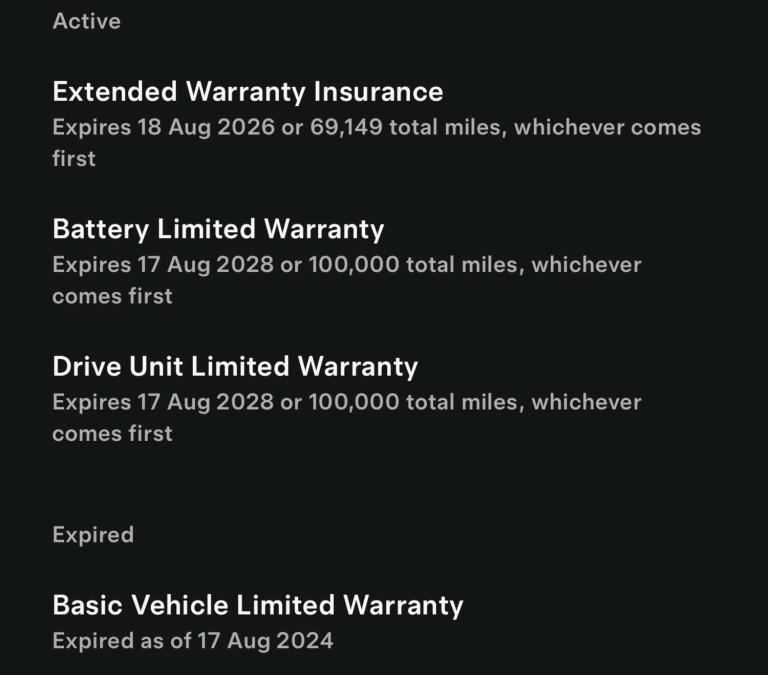
Task: Click "Drive Unit" in the warranty title
Action: click(118, 366)
